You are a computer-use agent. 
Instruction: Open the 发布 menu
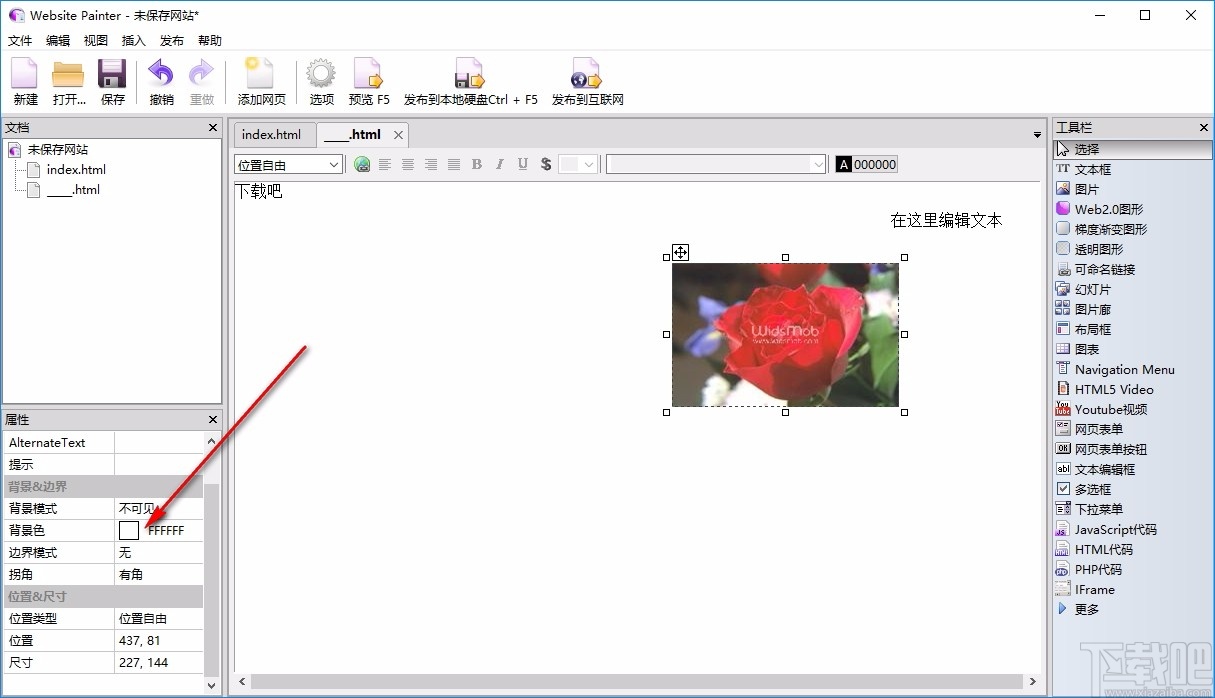pos(171,40)
